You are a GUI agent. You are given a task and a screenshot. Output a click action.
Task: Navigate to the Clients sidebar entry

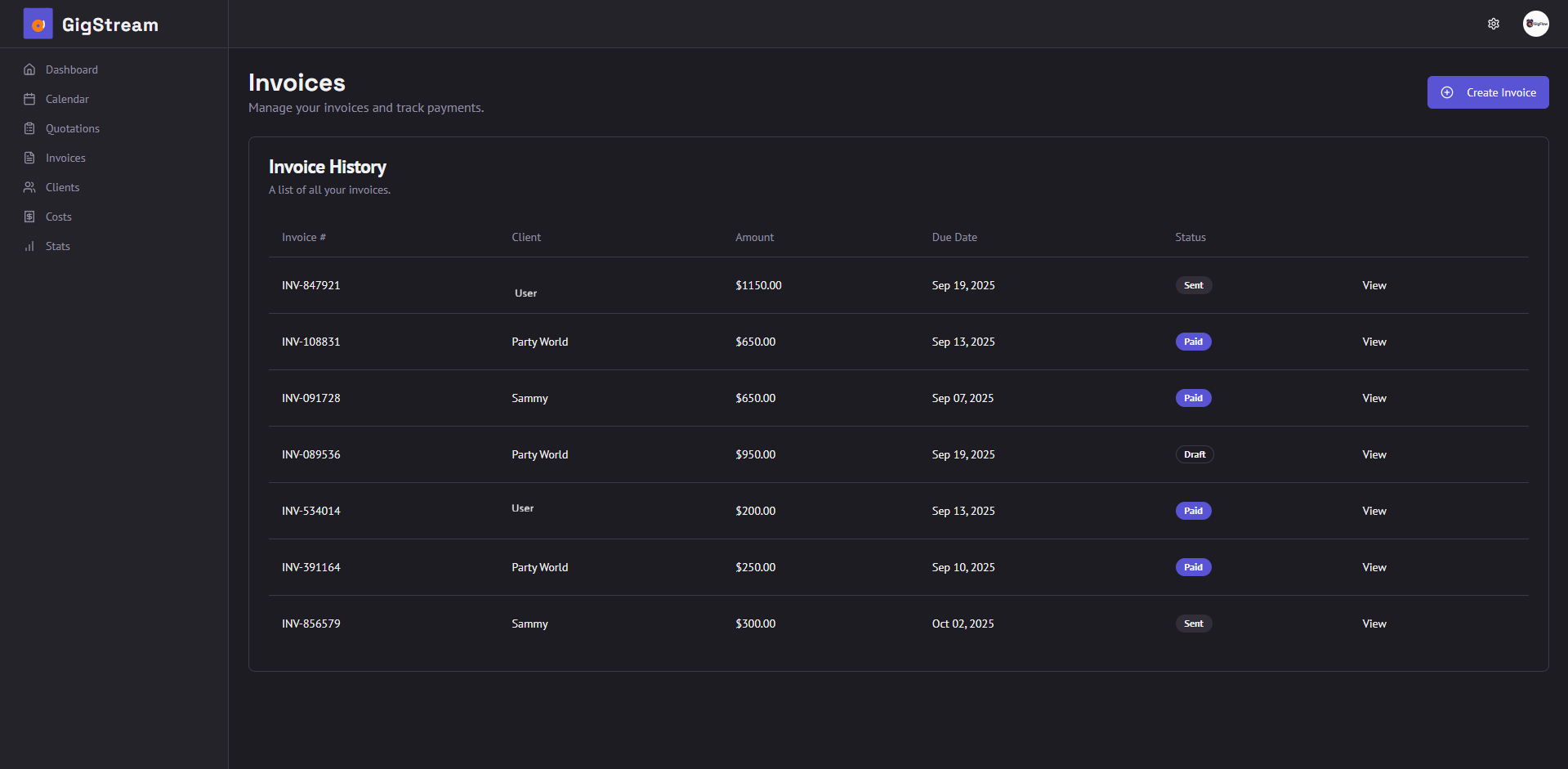pos(62,186)
